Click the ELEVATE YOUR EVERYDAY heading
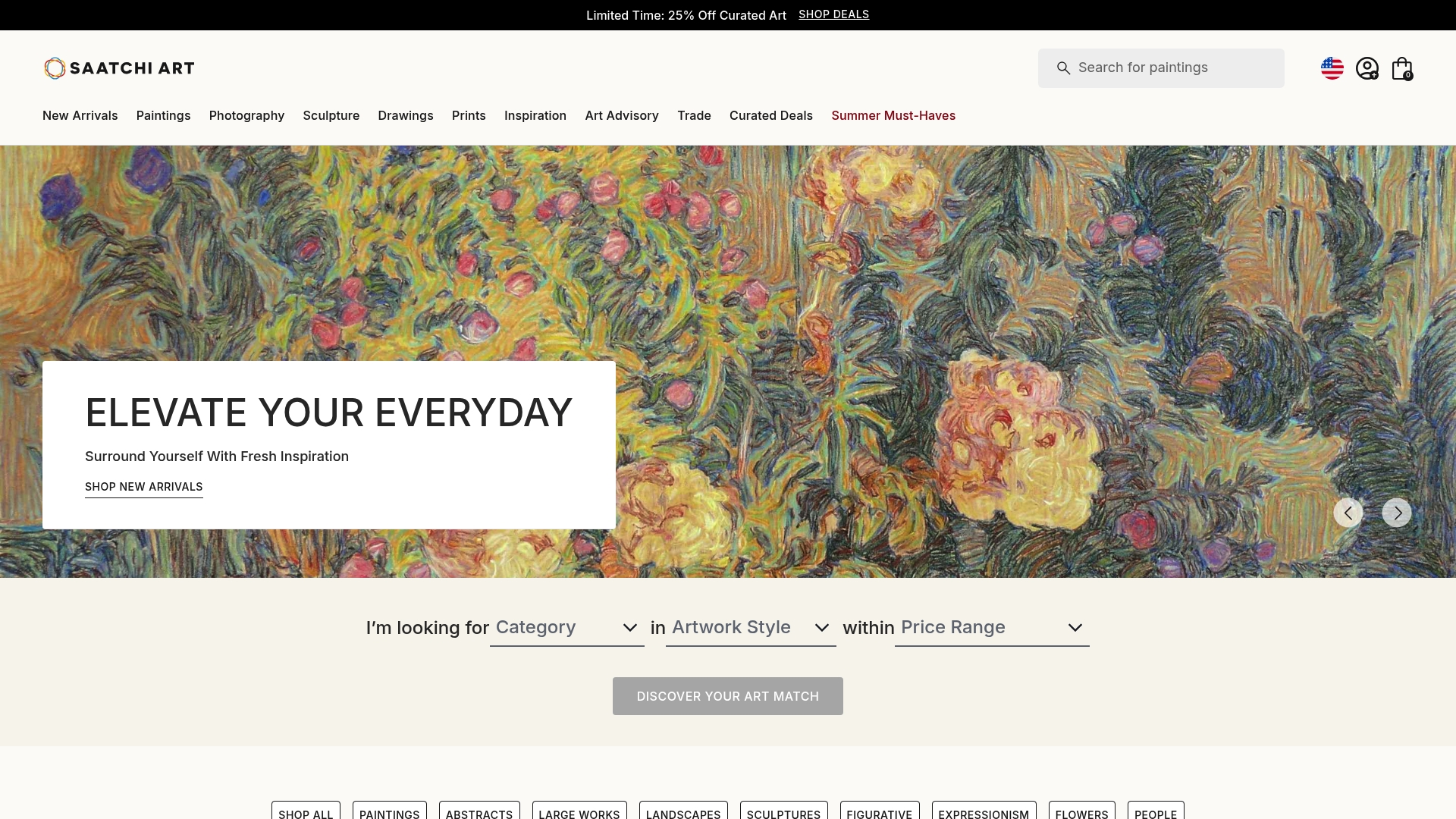 click(329, 413)
